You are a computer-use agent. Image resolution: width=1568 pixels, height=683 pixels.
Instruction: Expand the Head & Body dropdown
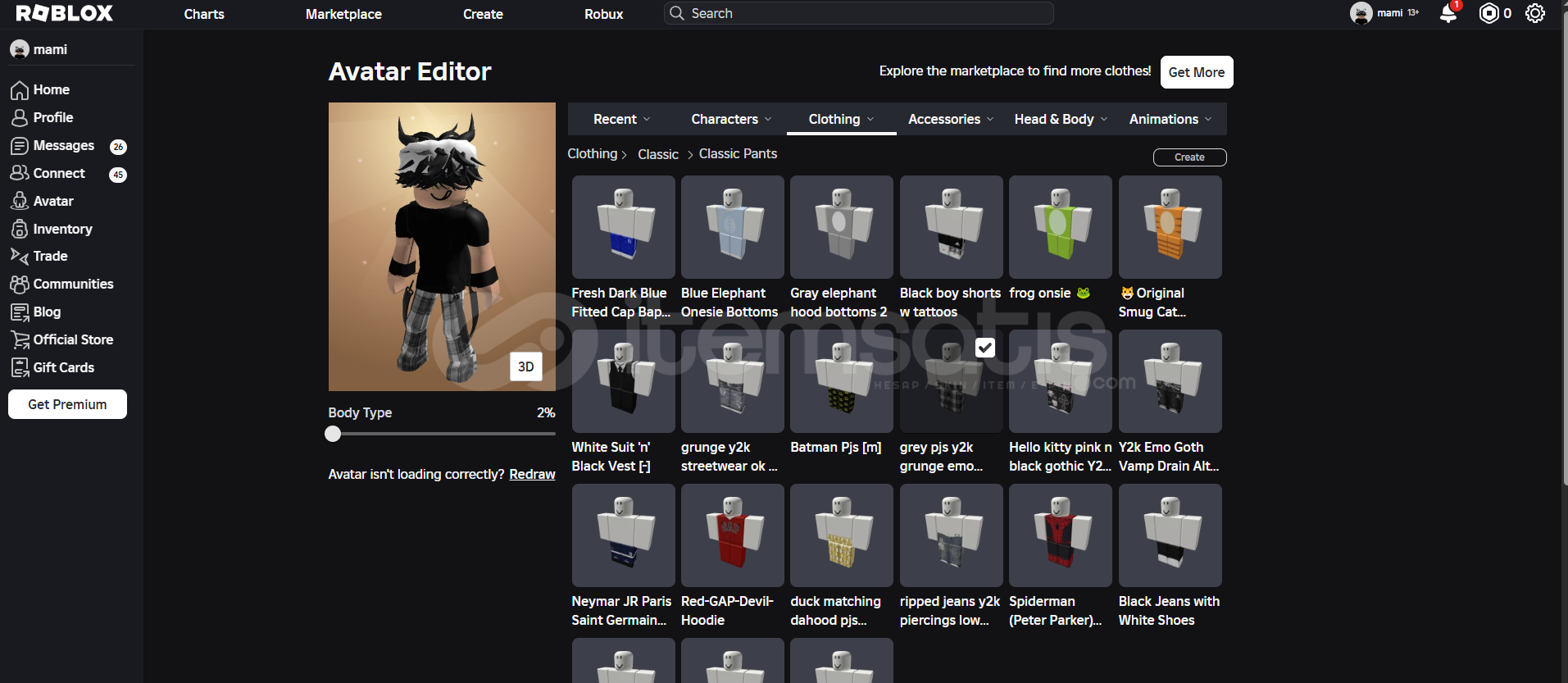pyautogui.click(x=1061, y=119)
